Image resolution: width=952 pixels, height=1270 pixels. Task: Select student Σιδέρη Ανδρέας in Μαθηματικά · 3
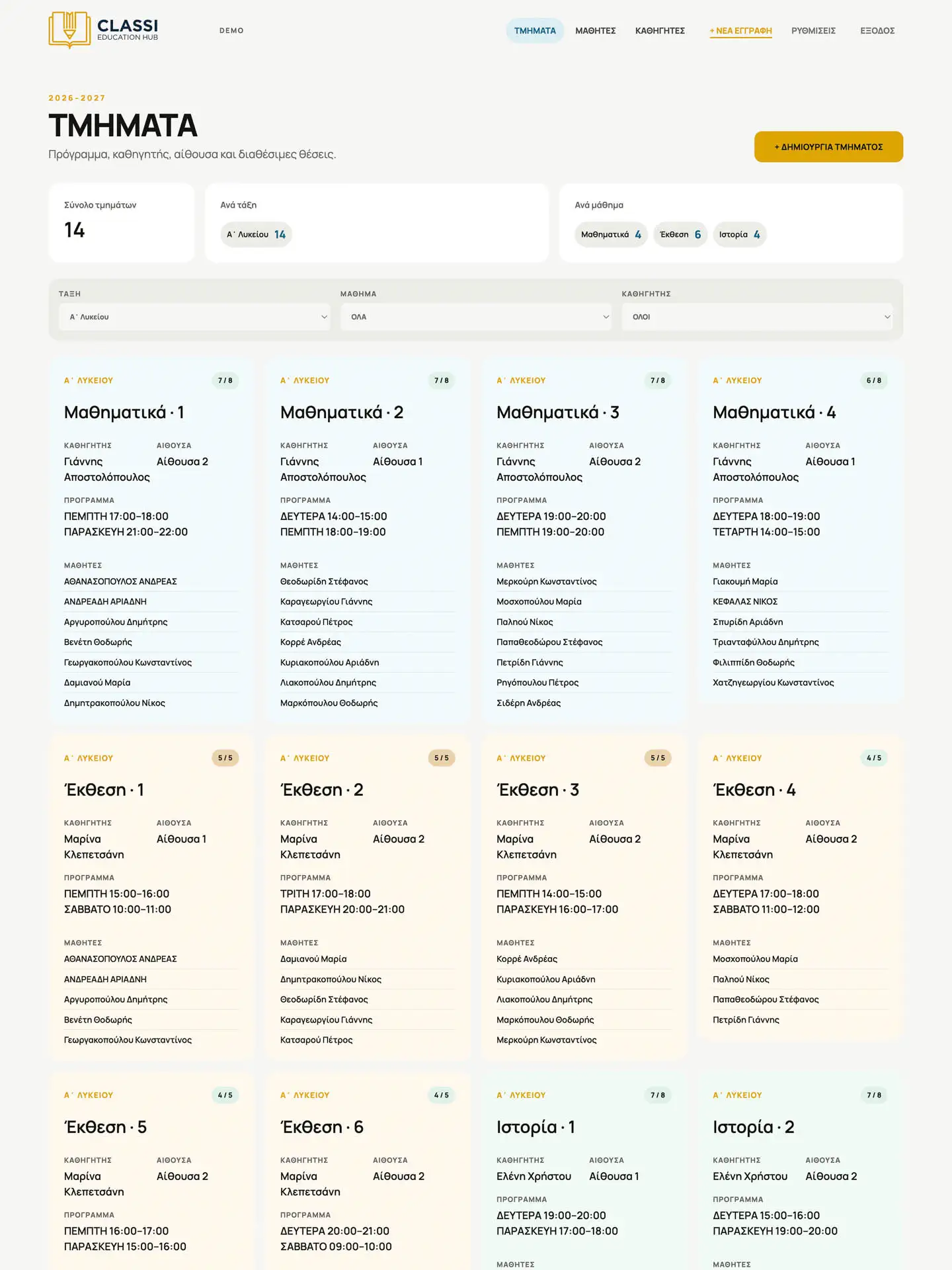point(528,703)
